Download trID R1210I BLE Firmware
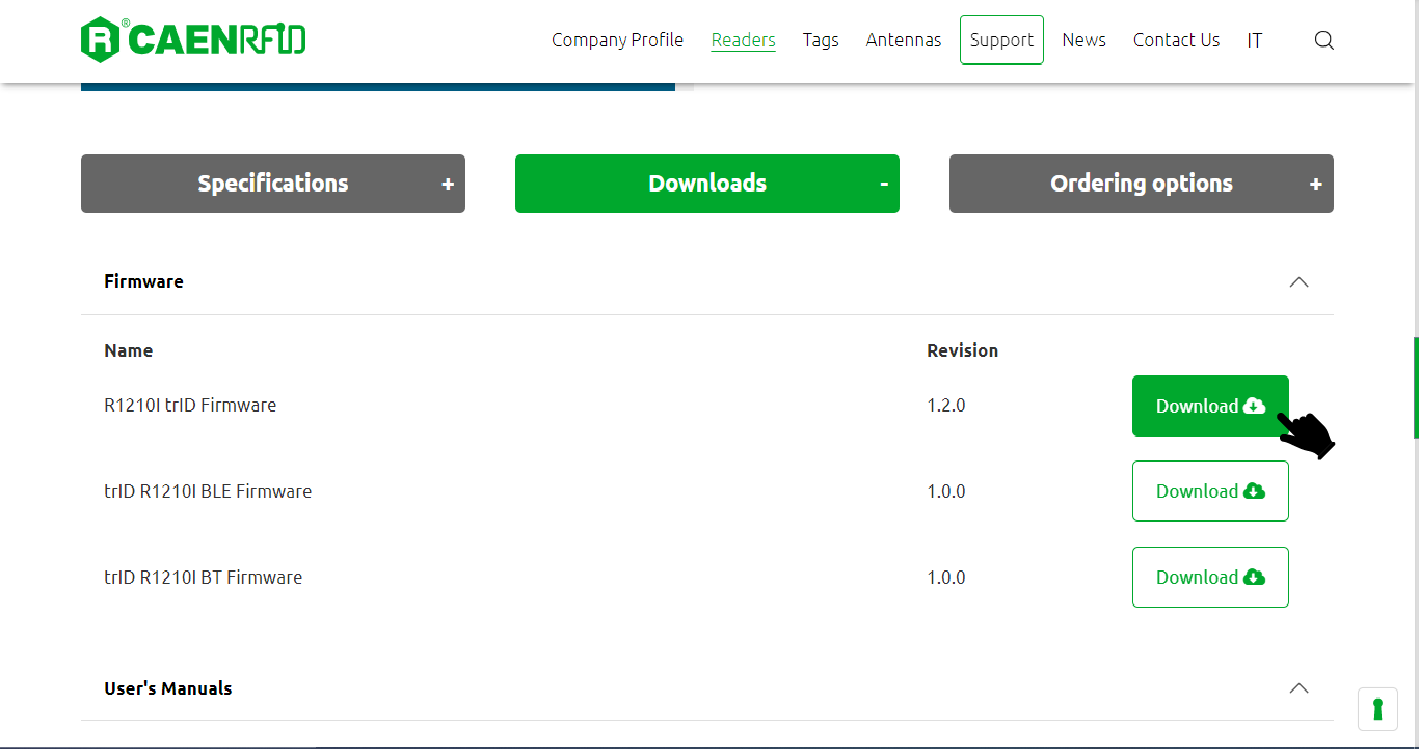 pos(1209,491)
